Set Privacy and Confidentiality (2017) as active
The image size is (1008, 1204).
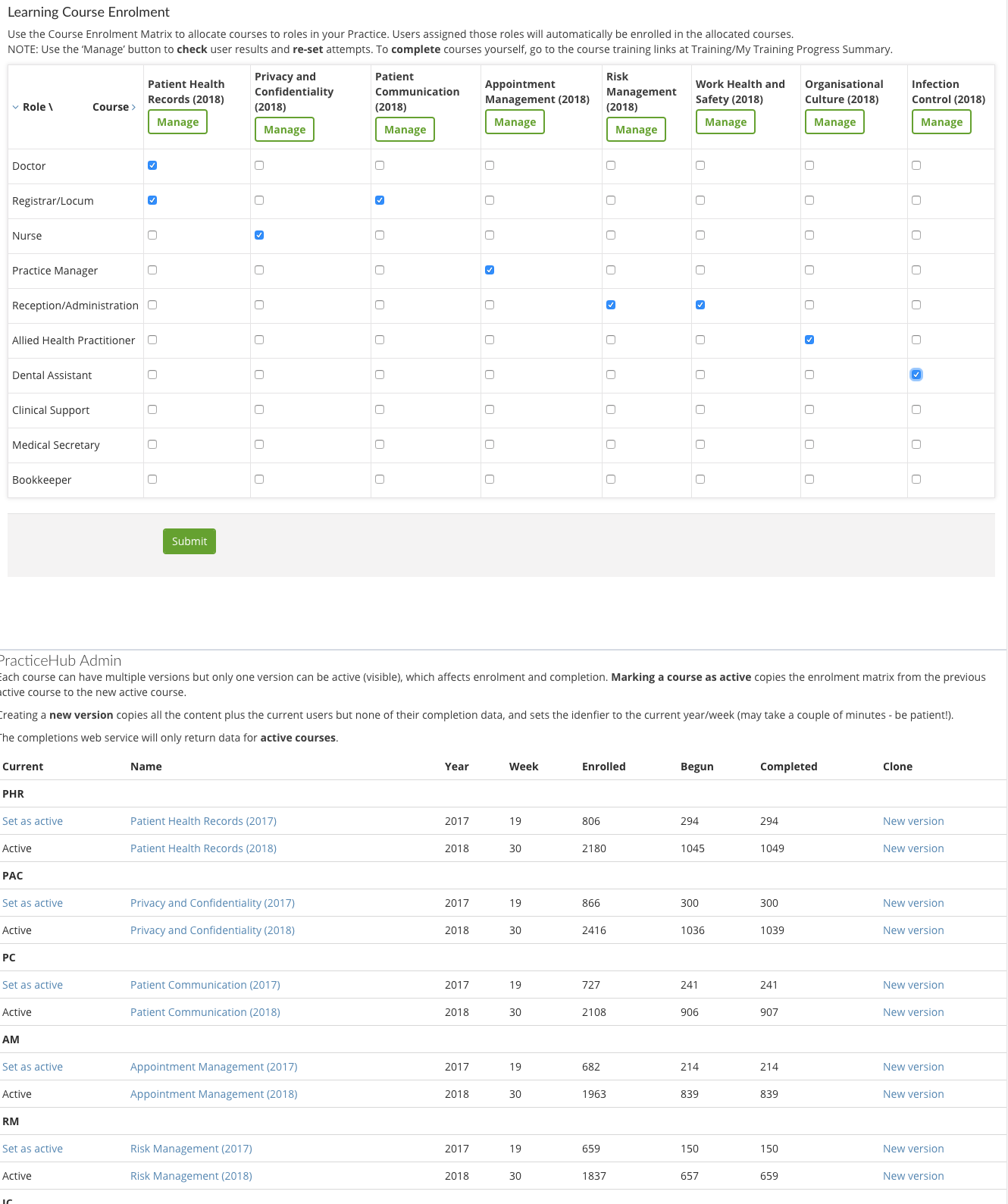(x=33, y=903)
